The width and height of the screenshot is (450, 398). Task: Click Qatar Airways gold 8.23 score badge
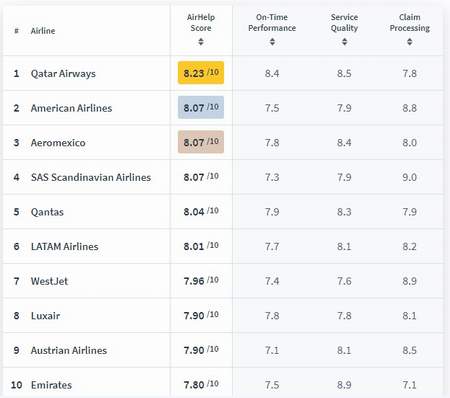coord(201,73)
